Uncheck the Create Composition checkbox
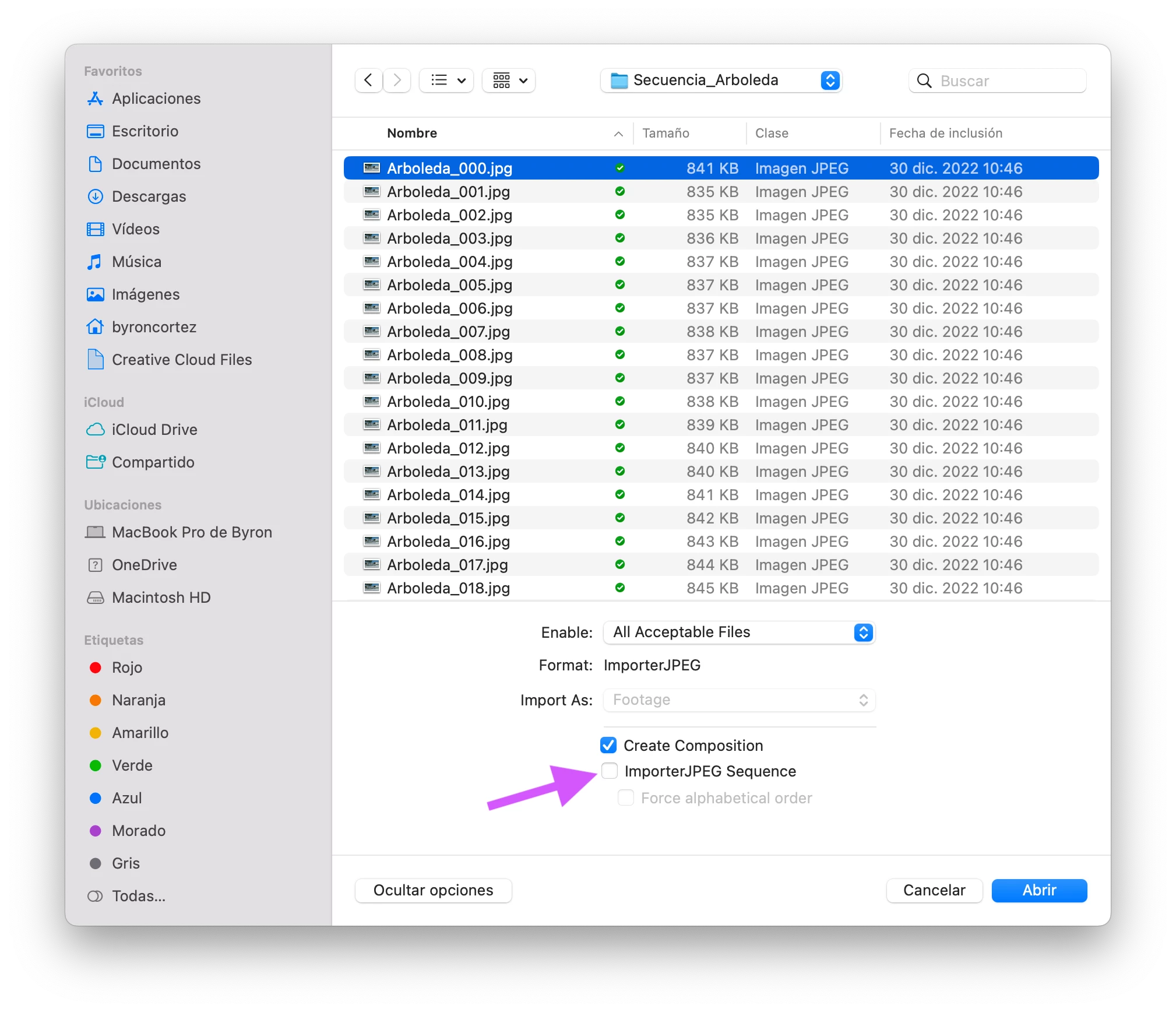The height and width of the screenshot is (1012, 1176). (x=608, y=746)
